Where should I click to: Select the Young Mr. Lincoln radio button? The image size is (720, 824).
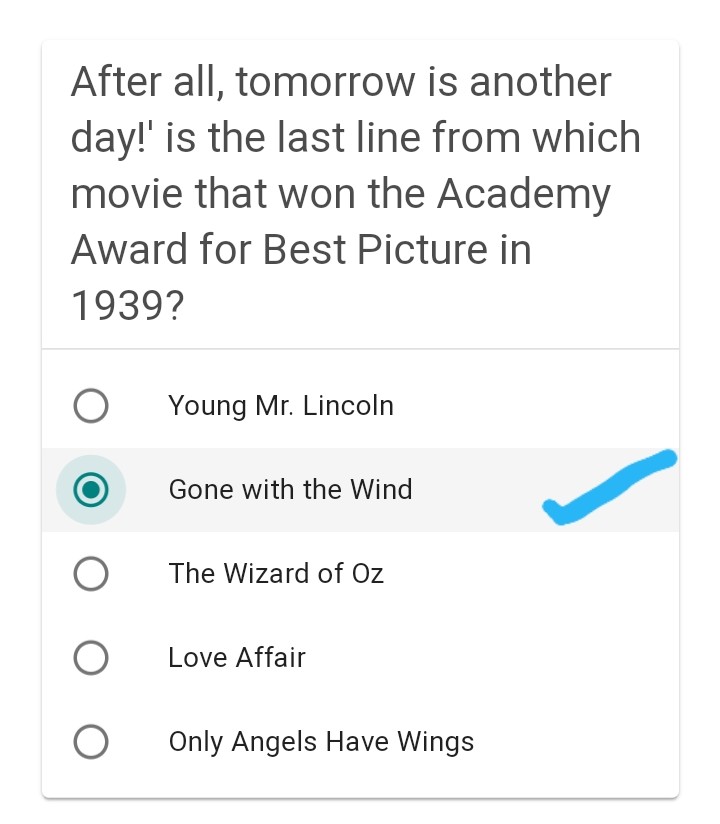91,406
